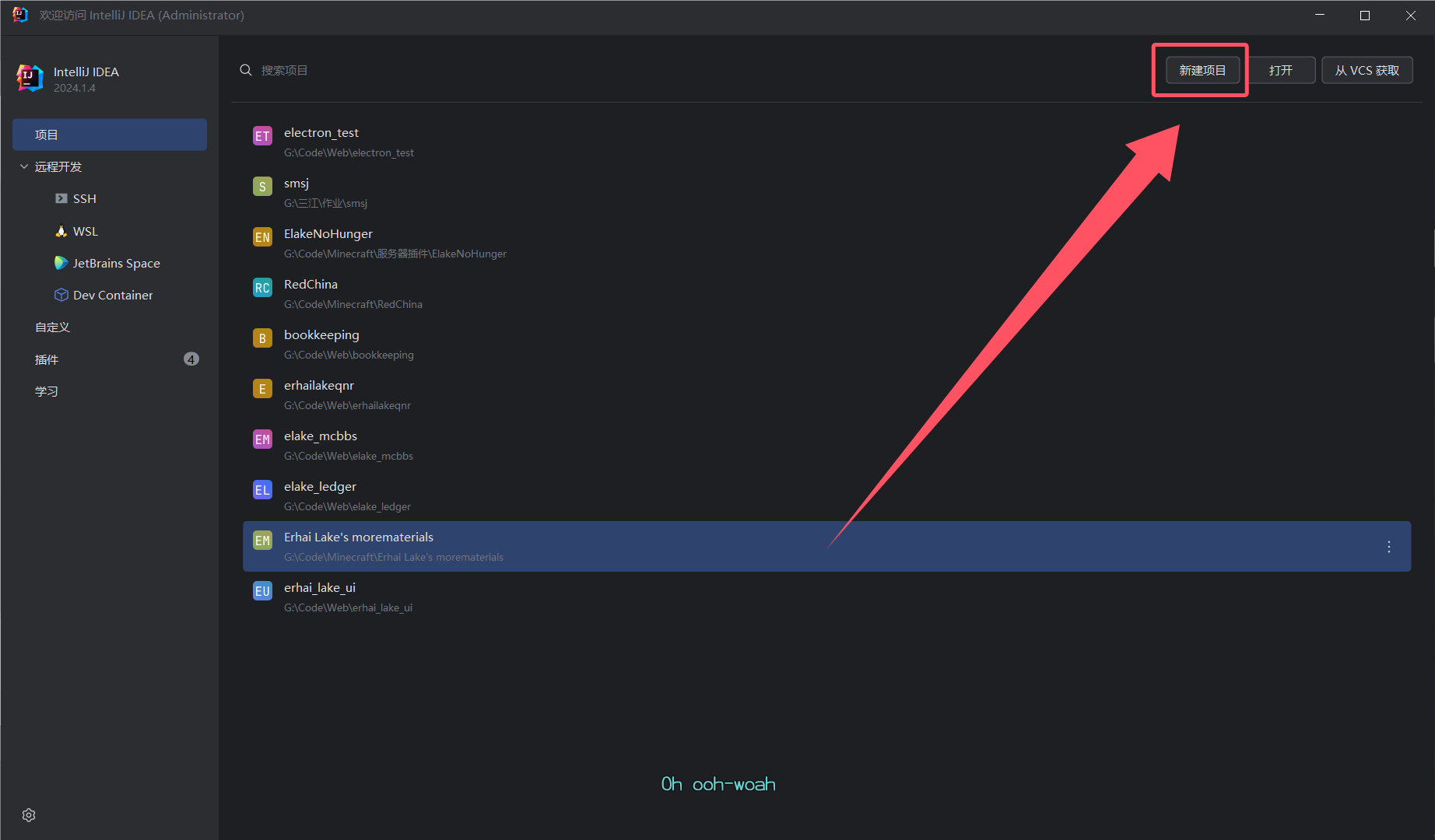Click the 从 VCS 获取 button
1435x840 pixels.
1367,70
